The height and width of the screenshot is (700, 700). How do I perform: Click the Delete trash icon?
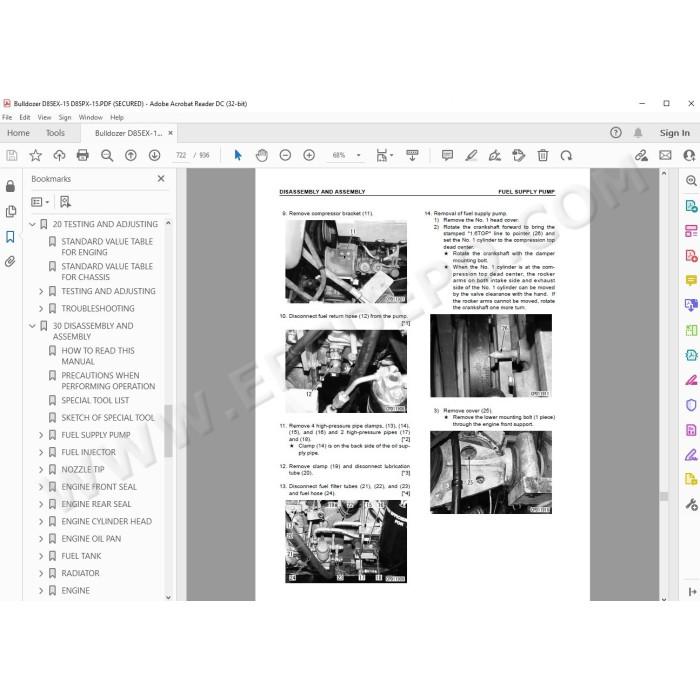click(x=543, y=155)
